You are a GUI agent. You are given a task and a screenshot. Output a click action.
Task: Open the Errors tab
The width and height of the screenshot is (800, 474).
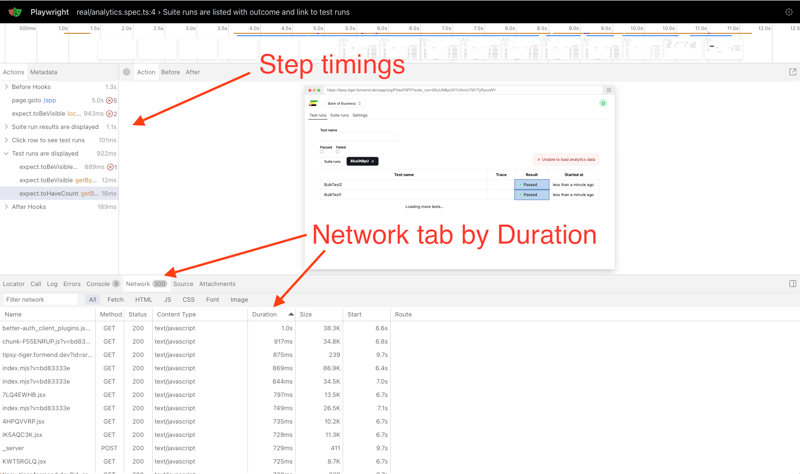click(x=72, y=284)
